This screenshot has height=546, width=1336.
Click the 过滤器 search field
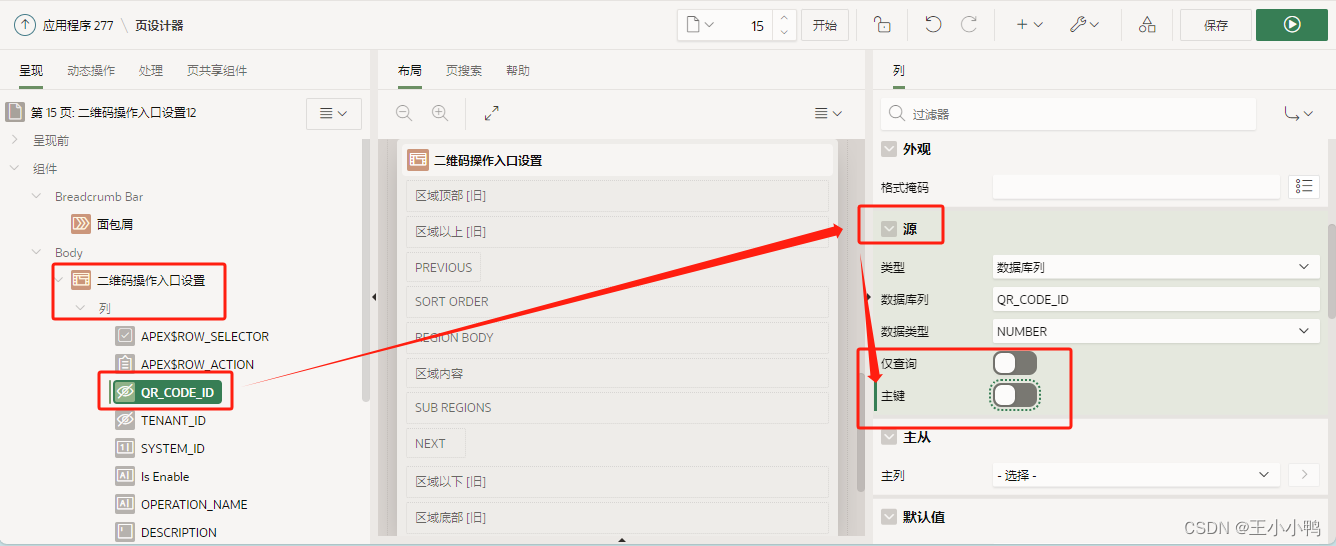tap(1068, 114)
